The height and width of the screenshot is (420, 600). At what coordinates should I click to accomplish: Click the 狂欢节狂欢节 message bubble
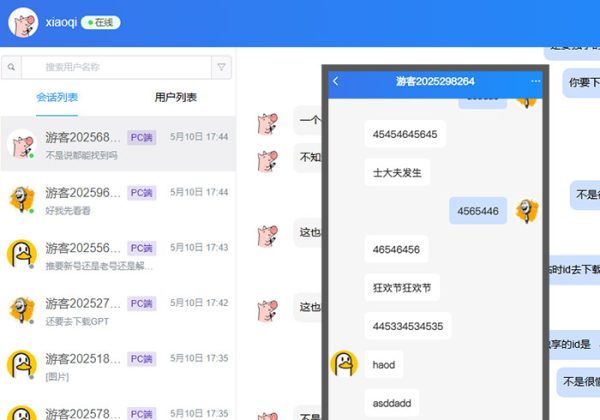[402, 288]
